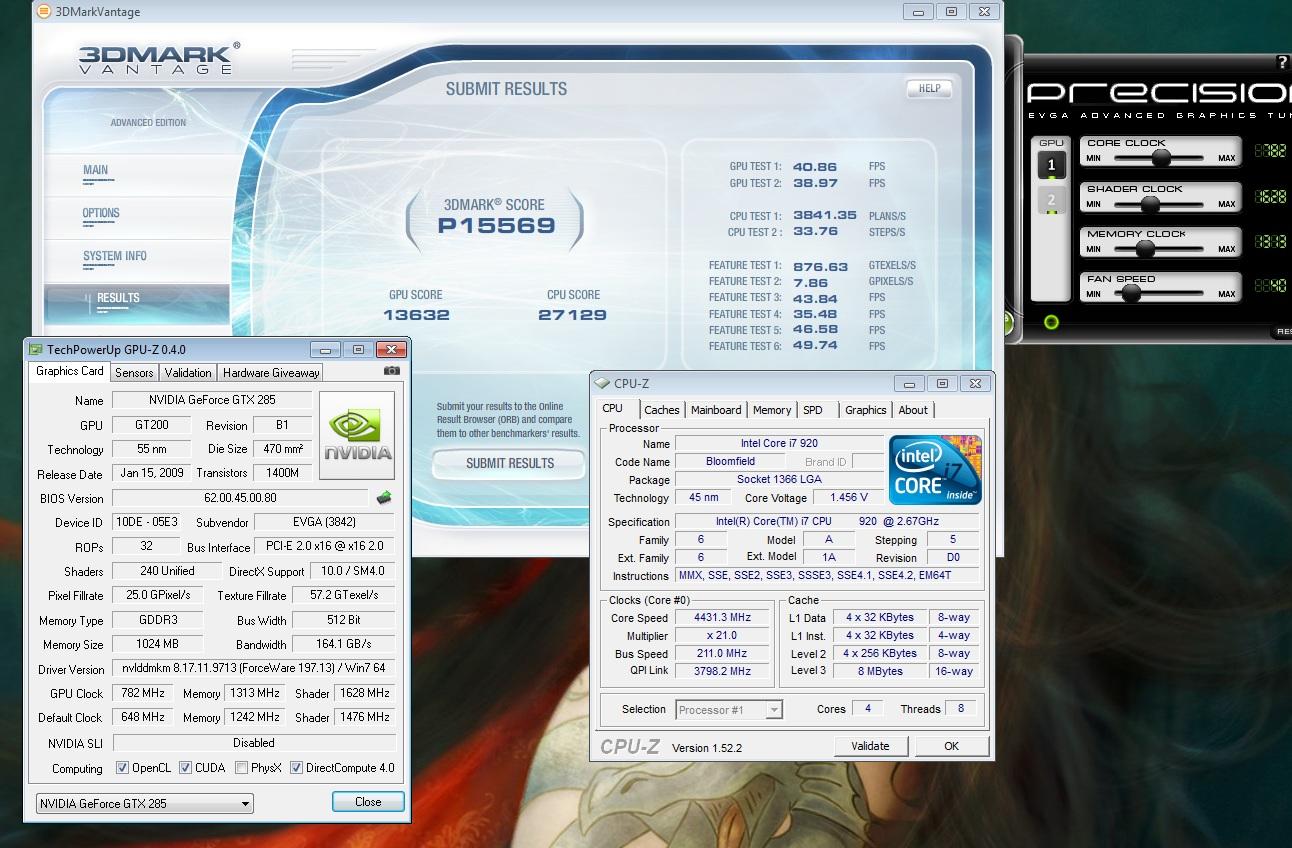
Task: Go to MAIN in 3DMark Vantage
Action: click(95, 170)
